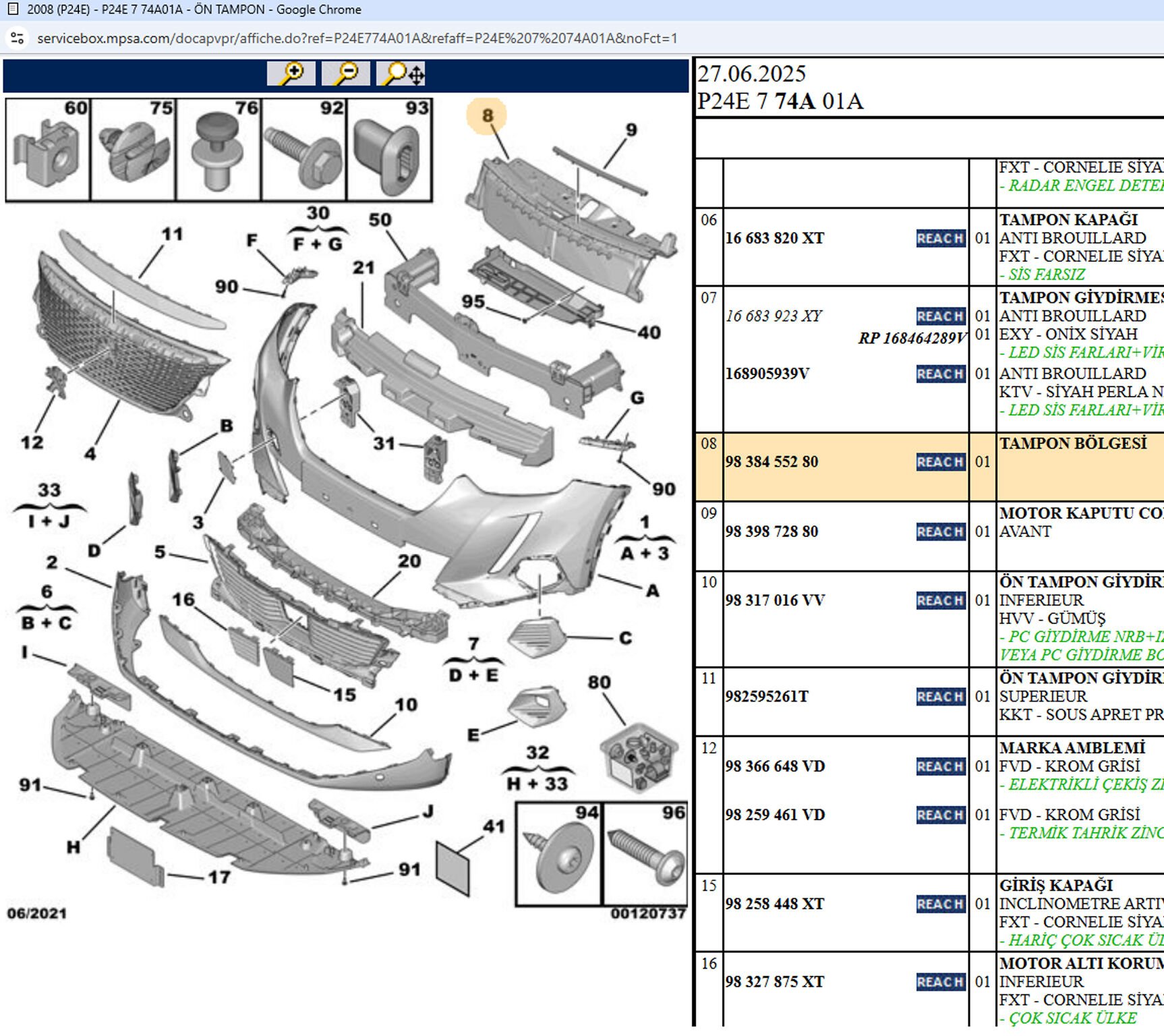Click the TAMPON BÖLGESİ description in row 08
The image size is (1164, 1036).
[1073, 444]
